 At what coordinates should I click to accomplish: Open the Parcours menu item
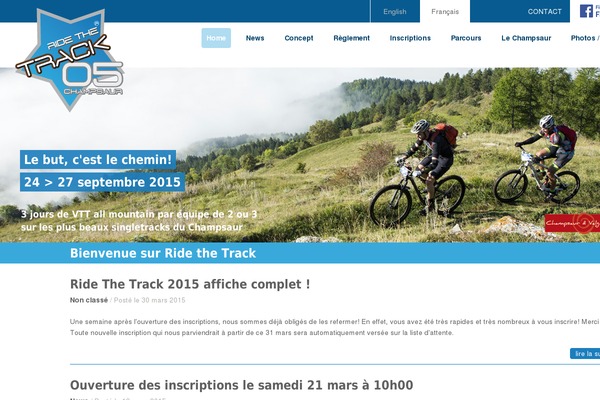pyautogui.click(x=466, y=38)
